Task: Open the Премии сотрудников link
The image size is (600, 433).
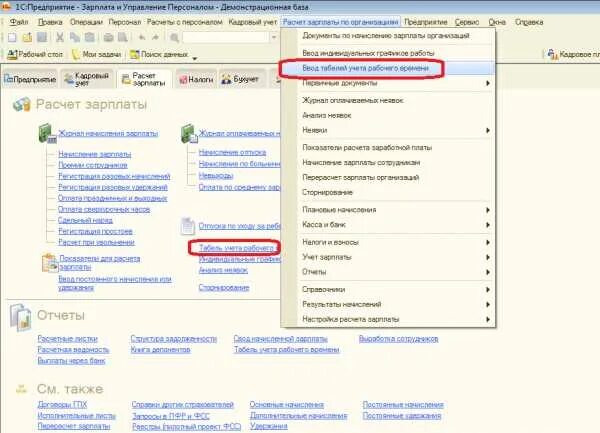Action: pyautogui.click(x=93, y=165)
